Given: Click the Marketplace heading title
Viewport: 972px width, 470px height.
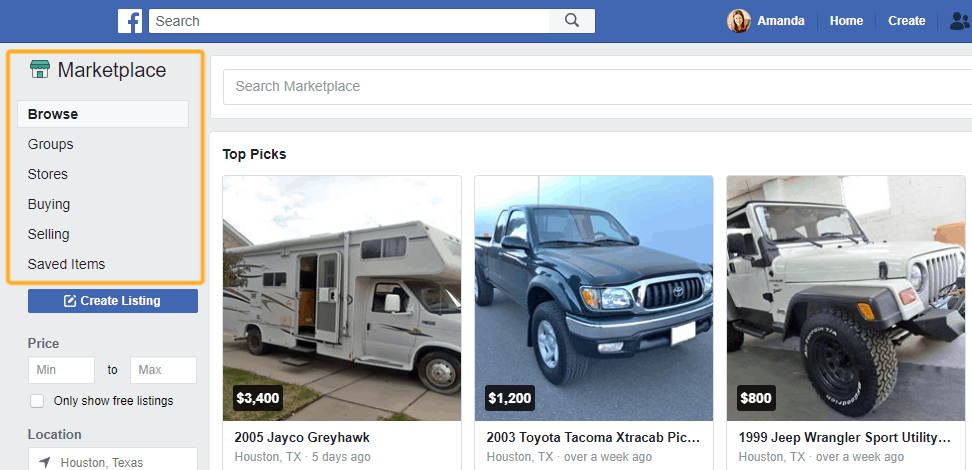Looking at the screenshot, I should [x=112, y=70].
